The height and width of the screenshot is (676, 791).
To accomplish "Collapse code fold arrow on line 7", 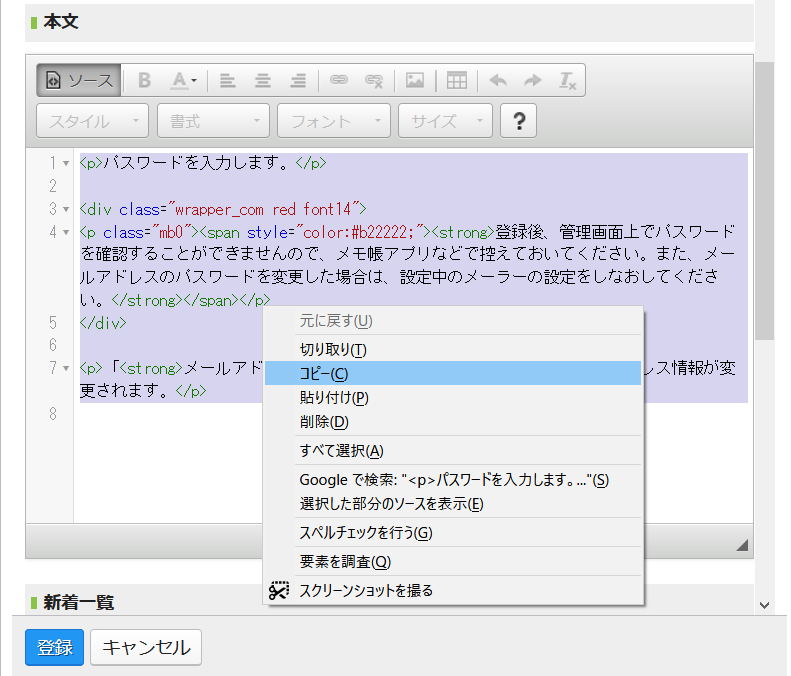I will point(66,368).
